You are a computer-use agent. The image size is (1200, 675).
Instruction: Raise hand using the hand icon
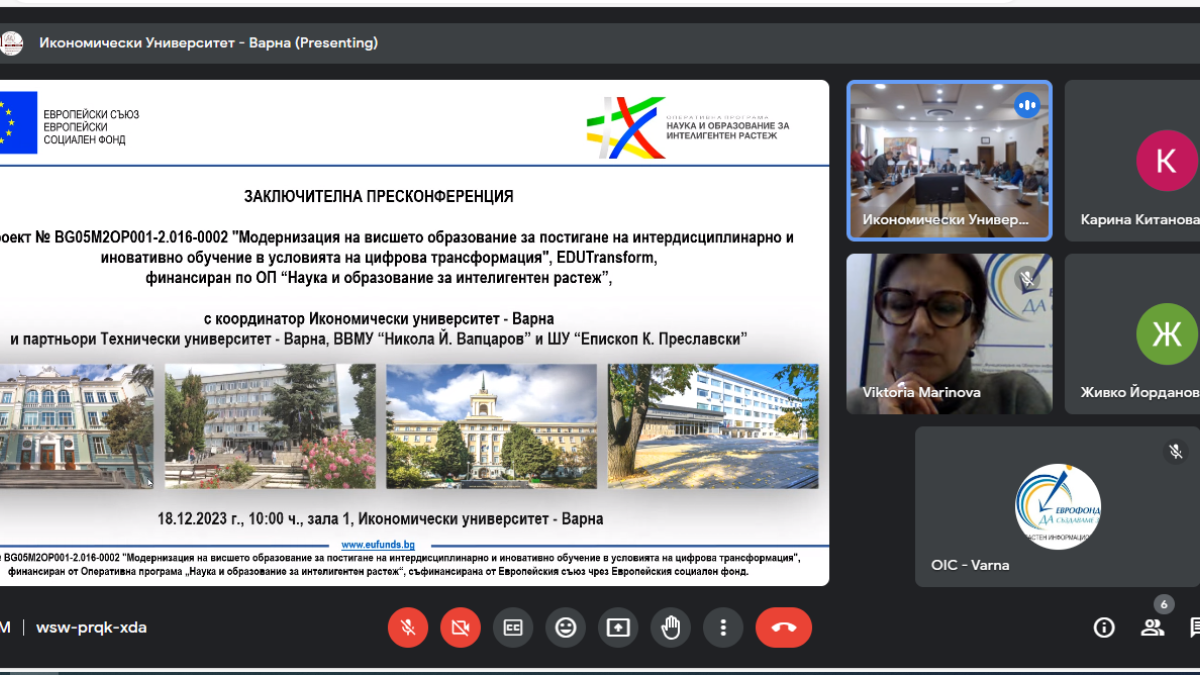coord(671,627)
